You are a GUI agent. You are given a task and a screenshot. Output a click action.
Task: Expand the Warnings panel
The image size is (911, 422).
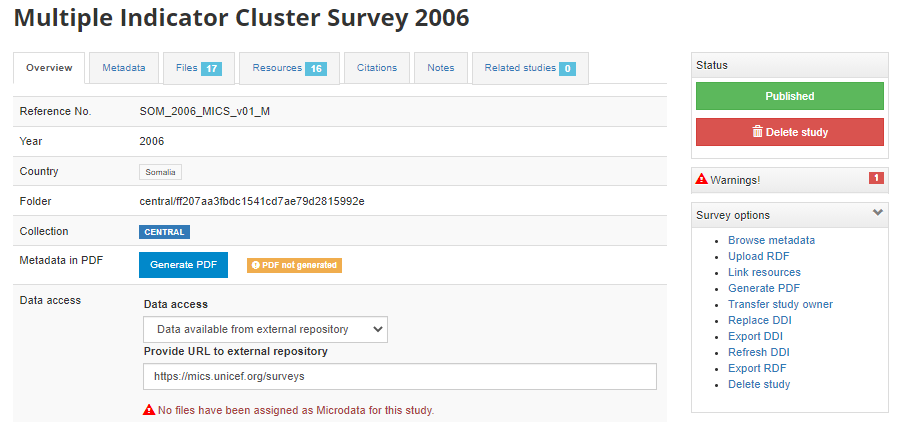[x=790, y=180]
